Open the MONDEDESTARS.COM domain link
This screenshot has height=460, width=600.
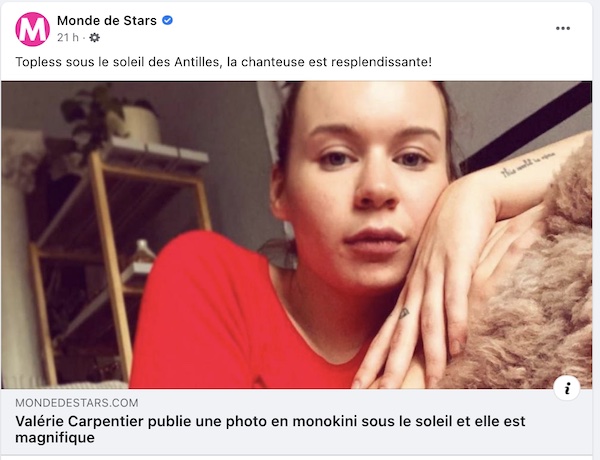tap(77, 403)
